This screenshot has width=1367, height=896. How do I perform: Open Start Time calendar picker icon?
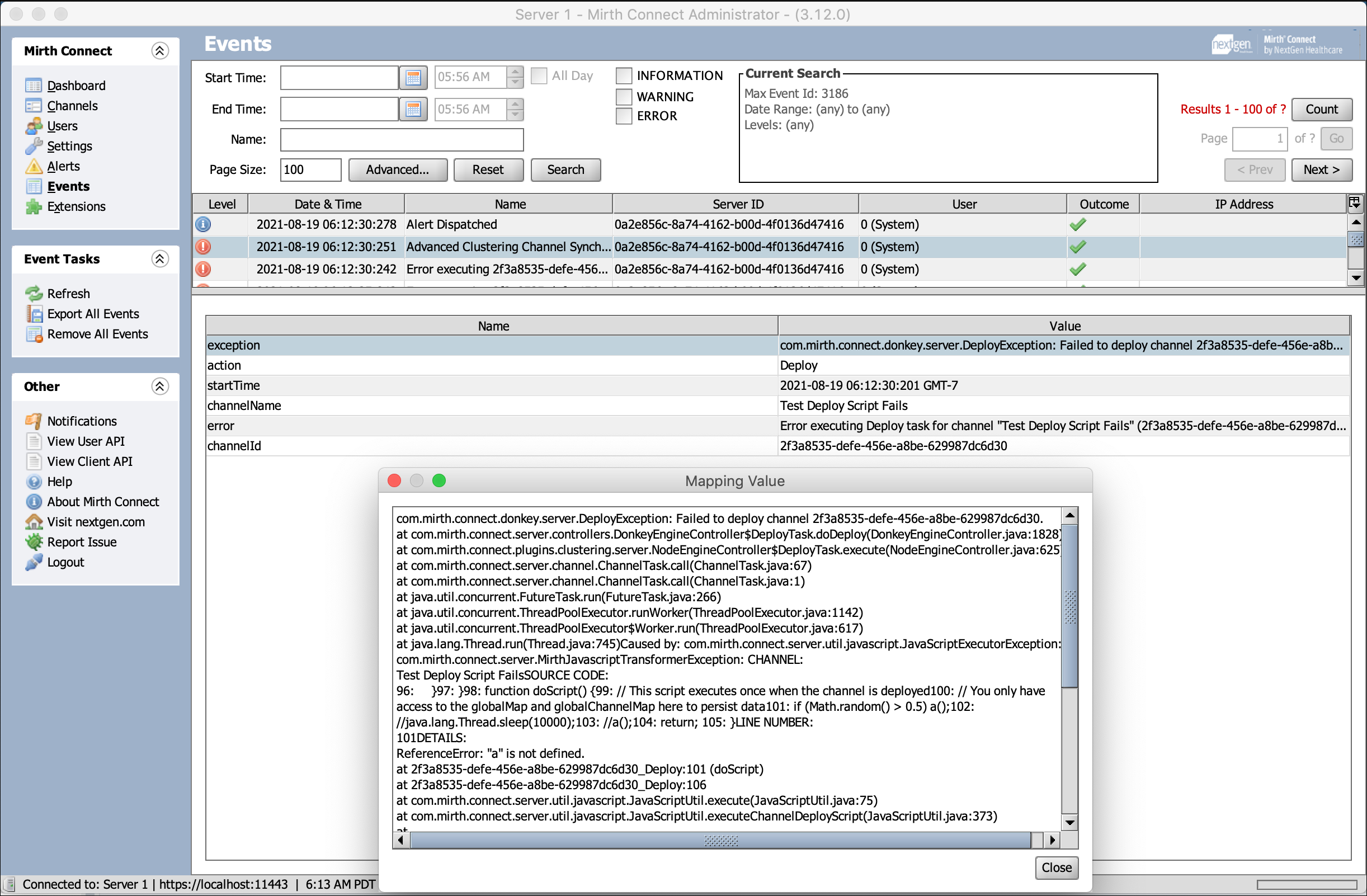click(x=413, y=78)
